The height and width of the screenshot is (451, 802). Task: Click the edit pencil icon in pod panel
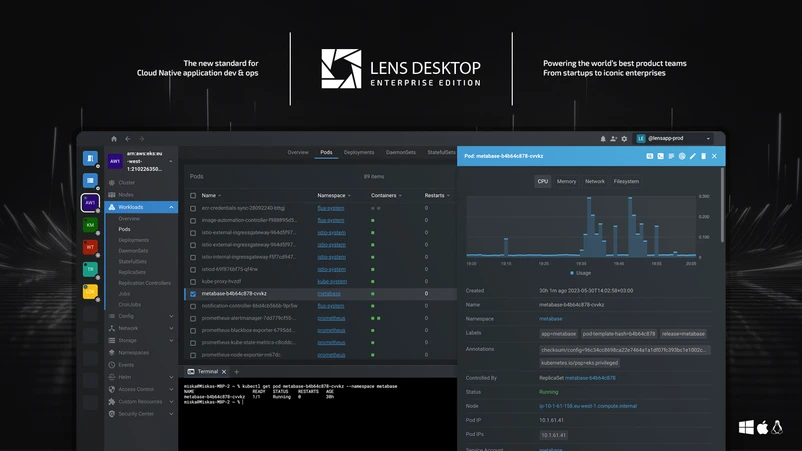(x=693, y=156)
